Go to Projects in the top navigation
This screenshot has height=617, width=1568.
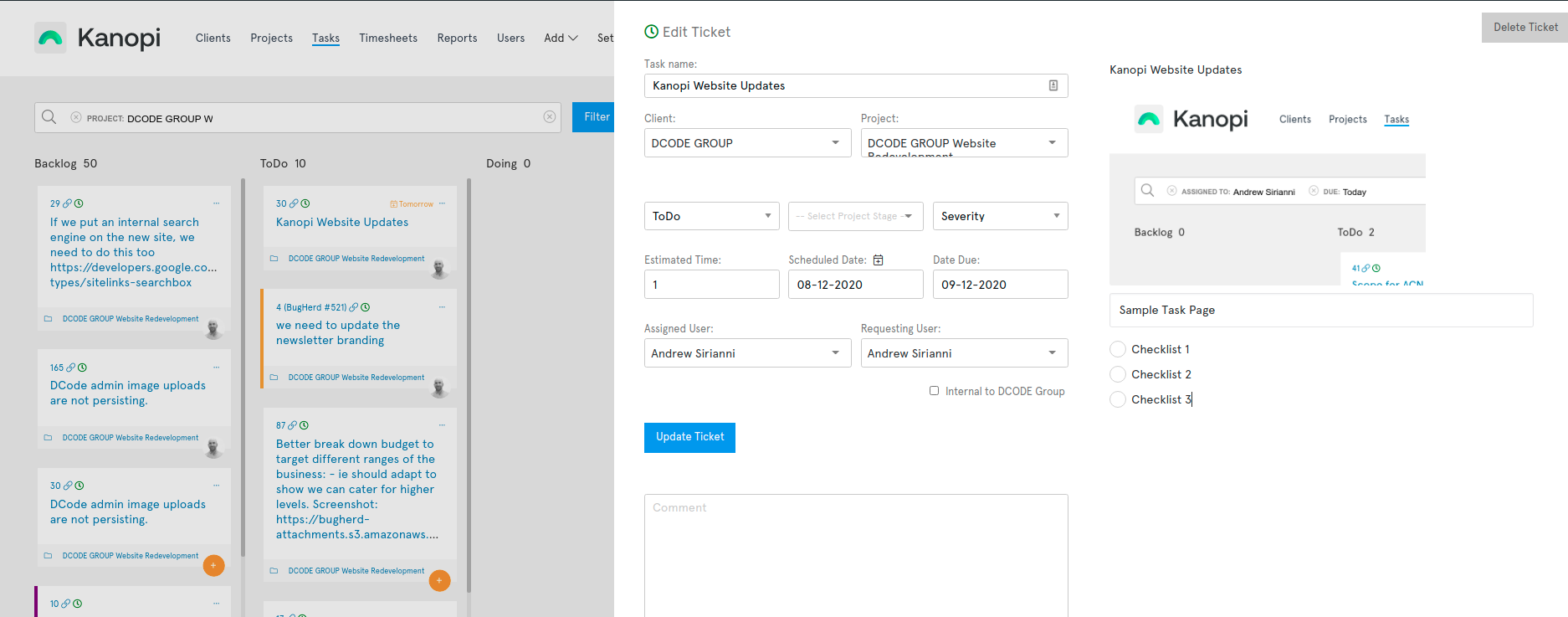271,38
